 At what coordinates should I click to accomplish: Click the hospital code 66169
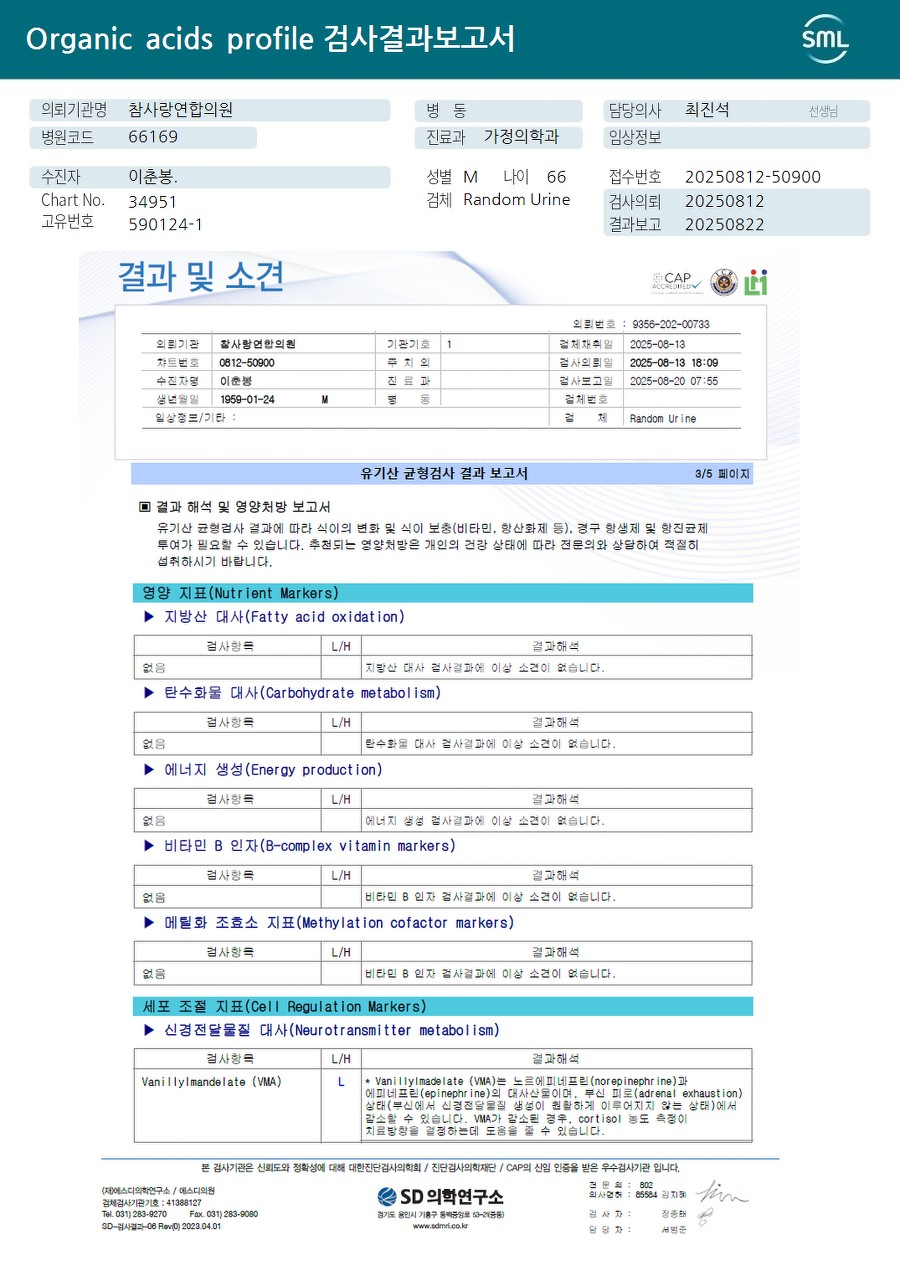coord(153,137)
